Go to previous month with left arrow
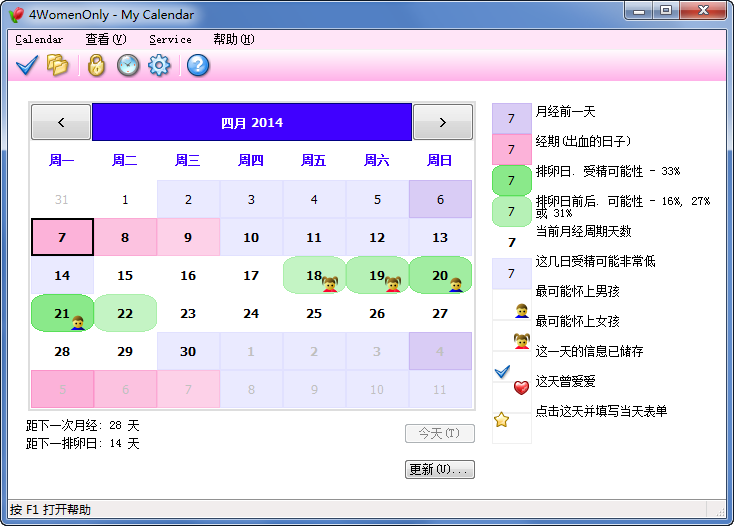The image size is (734, 526). [x=61, y=122]
